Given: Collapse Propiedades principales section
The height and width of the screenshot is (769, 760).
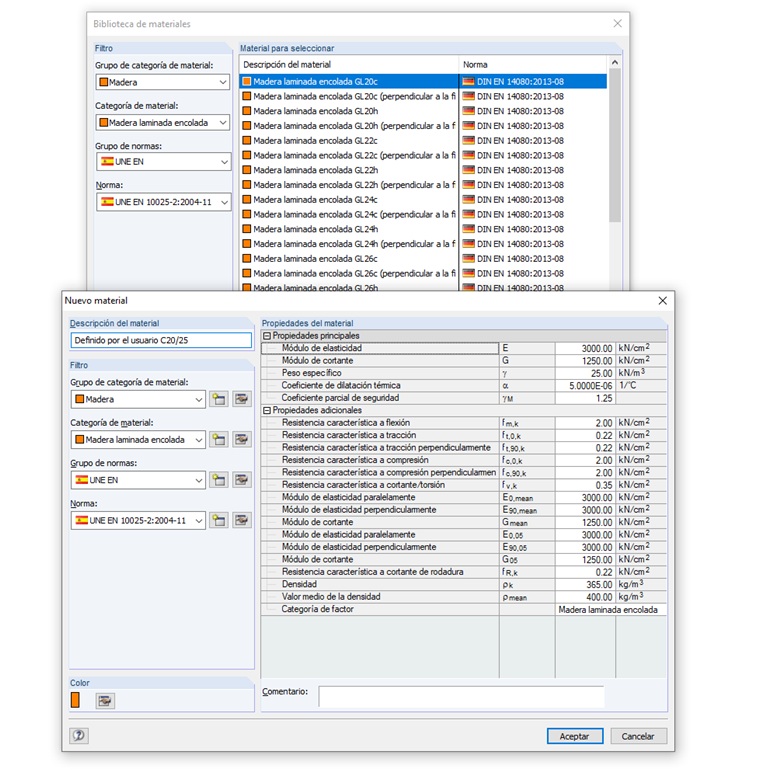Looking at the screenshot, I should pos(267,336).
